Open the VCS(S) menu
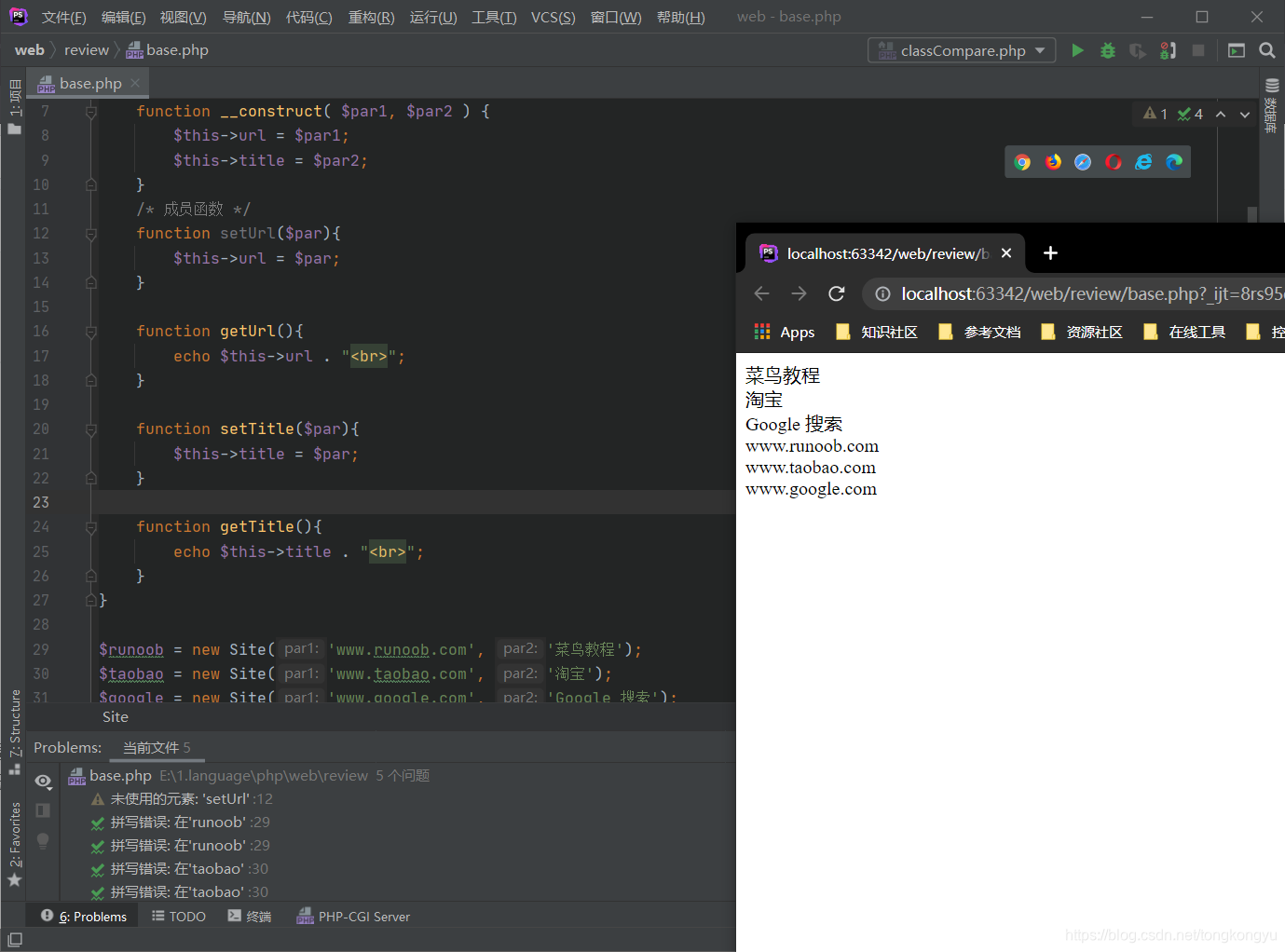The image size is (1285, 952). click(x=553, y=18)
